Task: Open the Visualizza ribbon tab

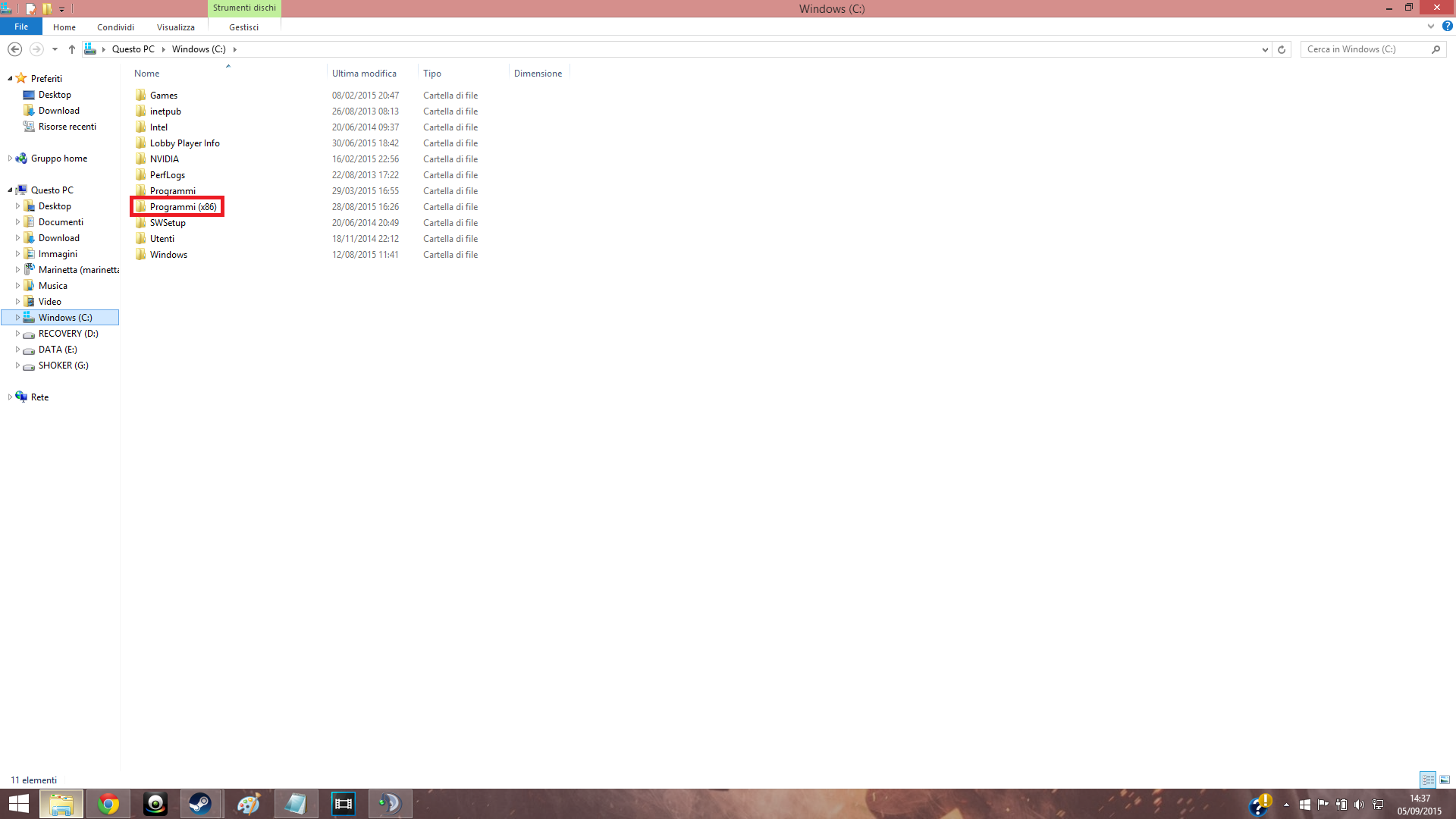Action: click(x=175, y=27)
